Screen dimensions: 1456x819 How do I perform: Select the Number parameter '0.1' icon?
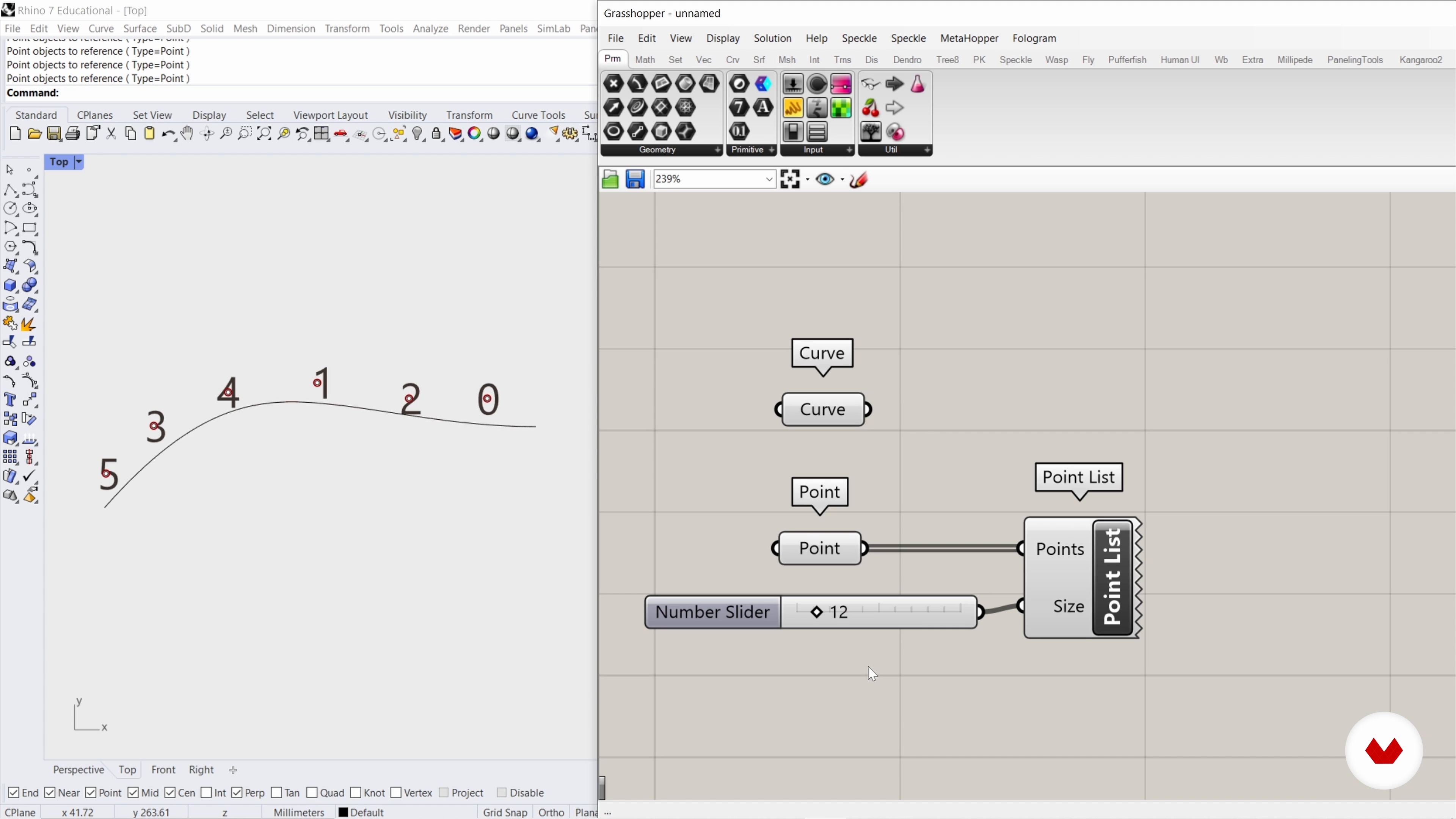pyautogui.click(x=739, y=131)
